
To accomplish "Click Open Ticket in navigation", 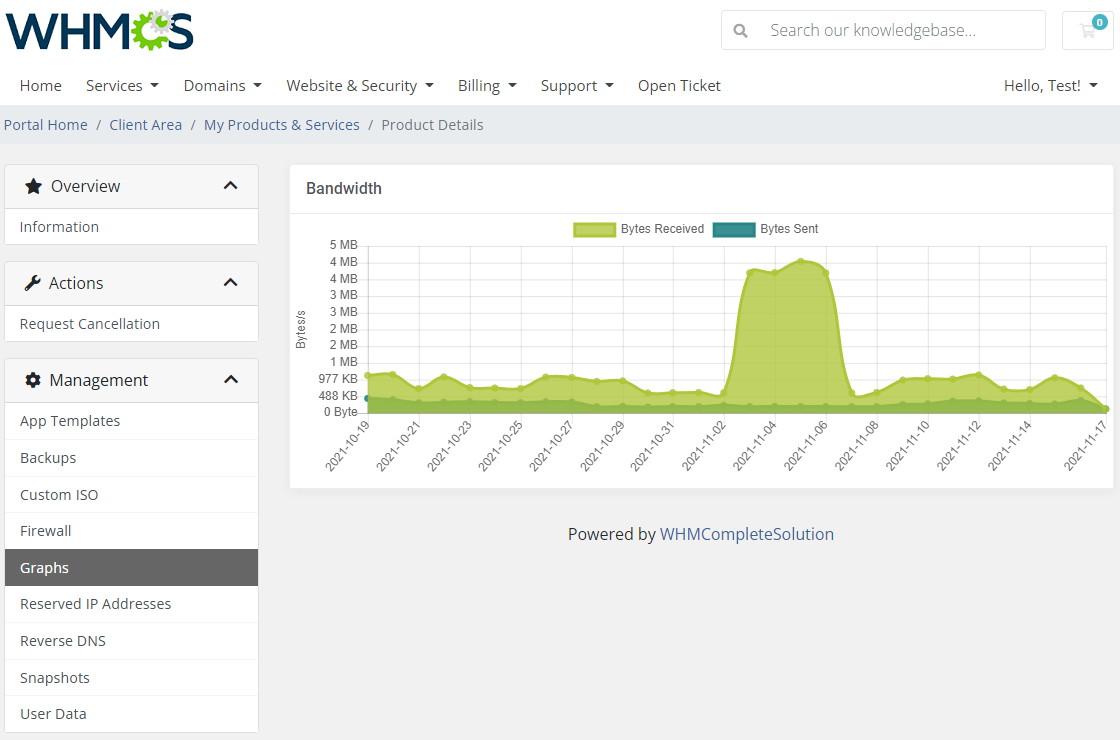I will [679, 86].
